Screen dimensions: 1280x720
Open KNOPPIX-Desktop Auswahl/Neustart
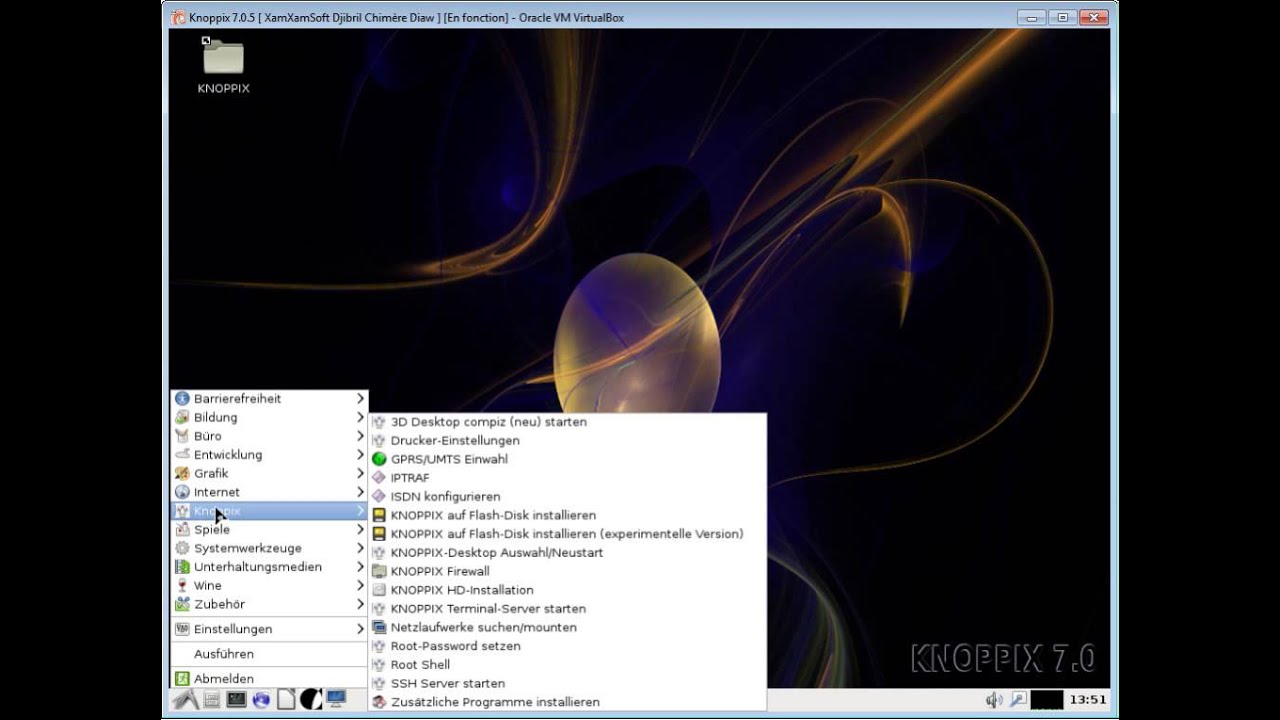point(567,552)
